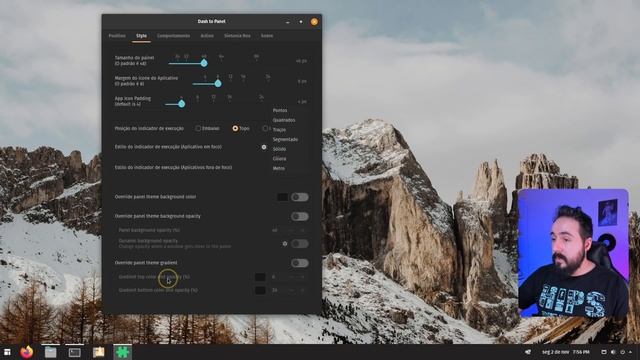Open Dynamic background opacity gear settings
The image size is (640, 360).
tap(285, 244)
